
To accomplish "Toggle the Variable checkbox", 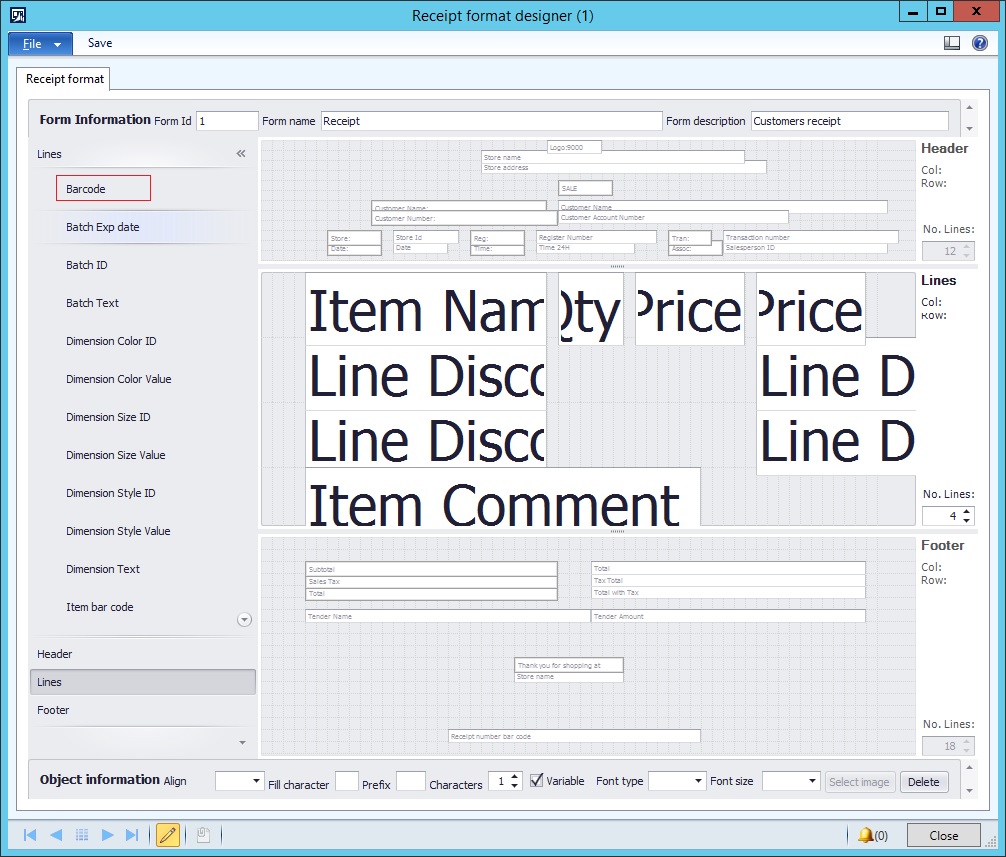I will 536,781.
